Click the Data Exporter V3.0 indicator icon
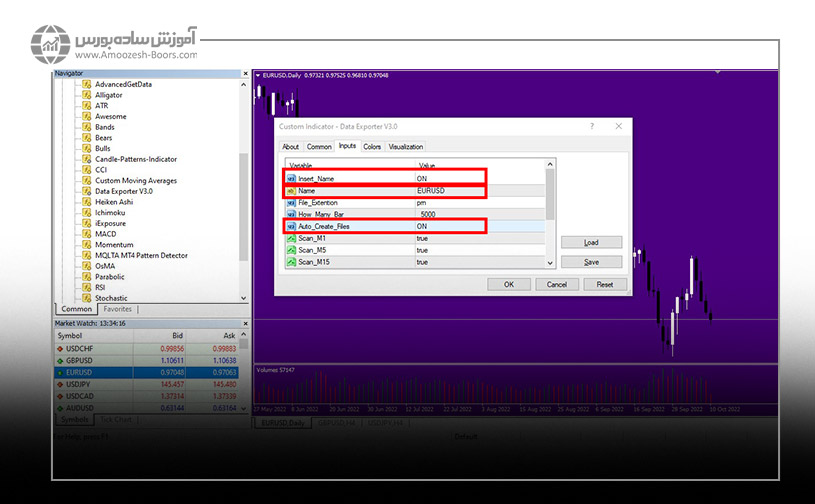This screenshot has width=815, height=504. [87, 191]
